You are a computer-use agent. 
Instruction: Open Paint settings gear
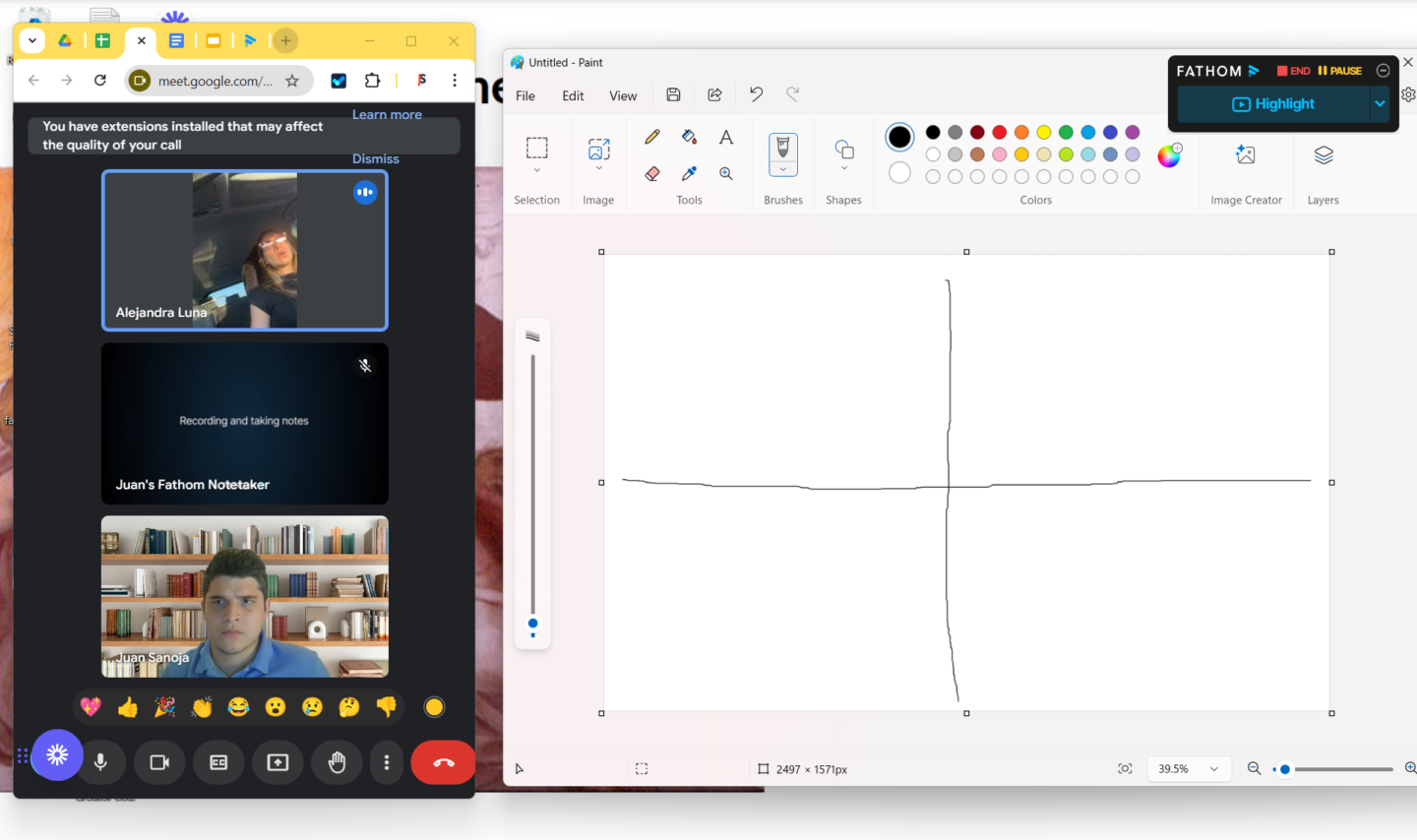click(1408, 94)
